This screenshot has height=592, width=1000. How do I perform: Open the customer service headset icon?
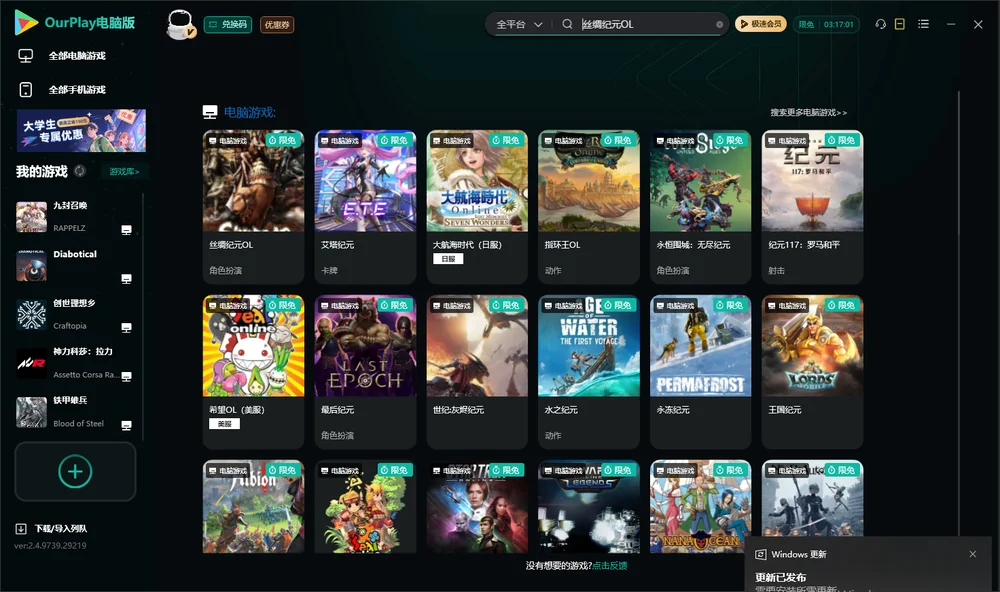pos(880,24)
